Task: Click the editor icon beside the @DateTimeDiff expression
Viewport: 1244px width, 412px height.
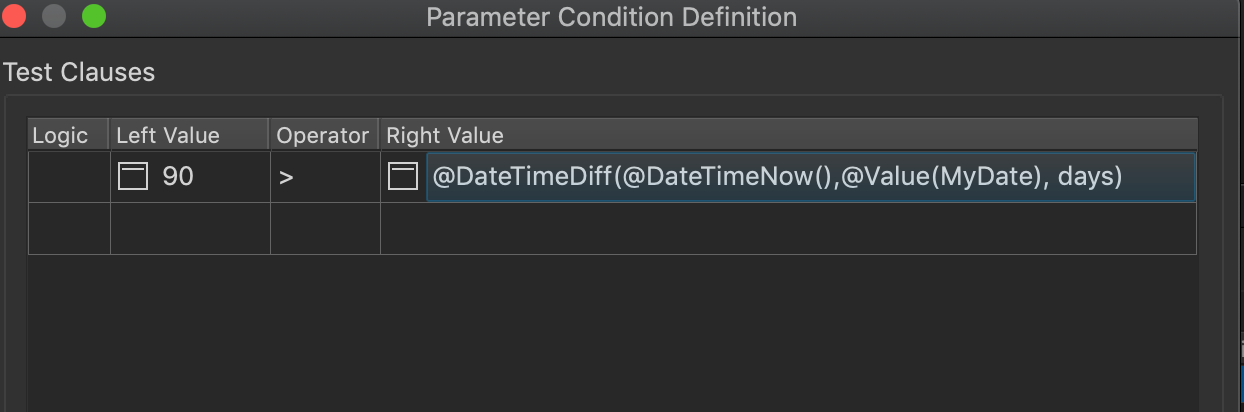Action: [403, 177]
